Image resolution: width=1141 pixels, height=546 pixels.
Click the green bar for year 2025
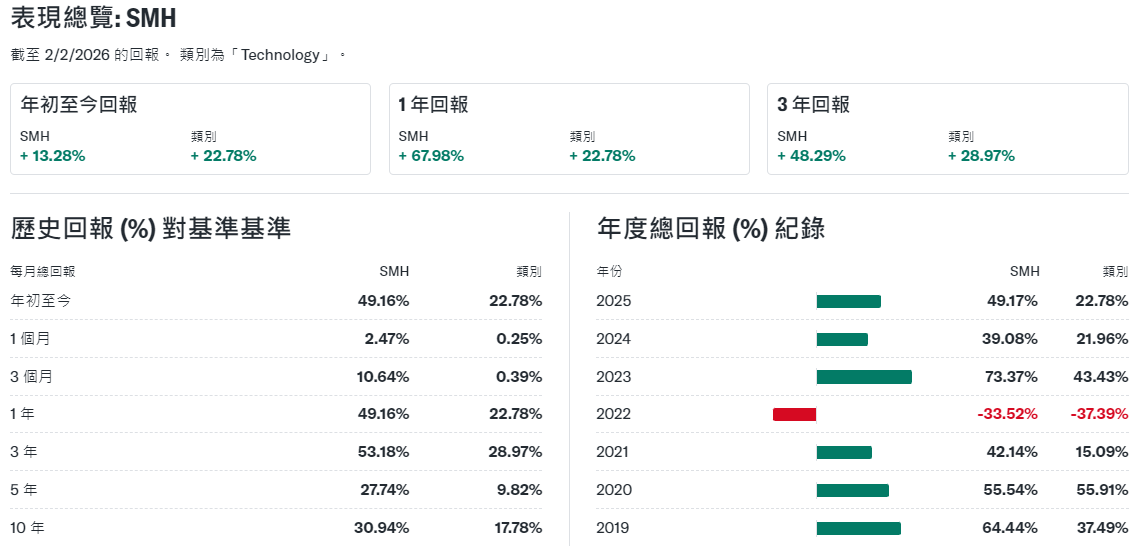point(848,301)
